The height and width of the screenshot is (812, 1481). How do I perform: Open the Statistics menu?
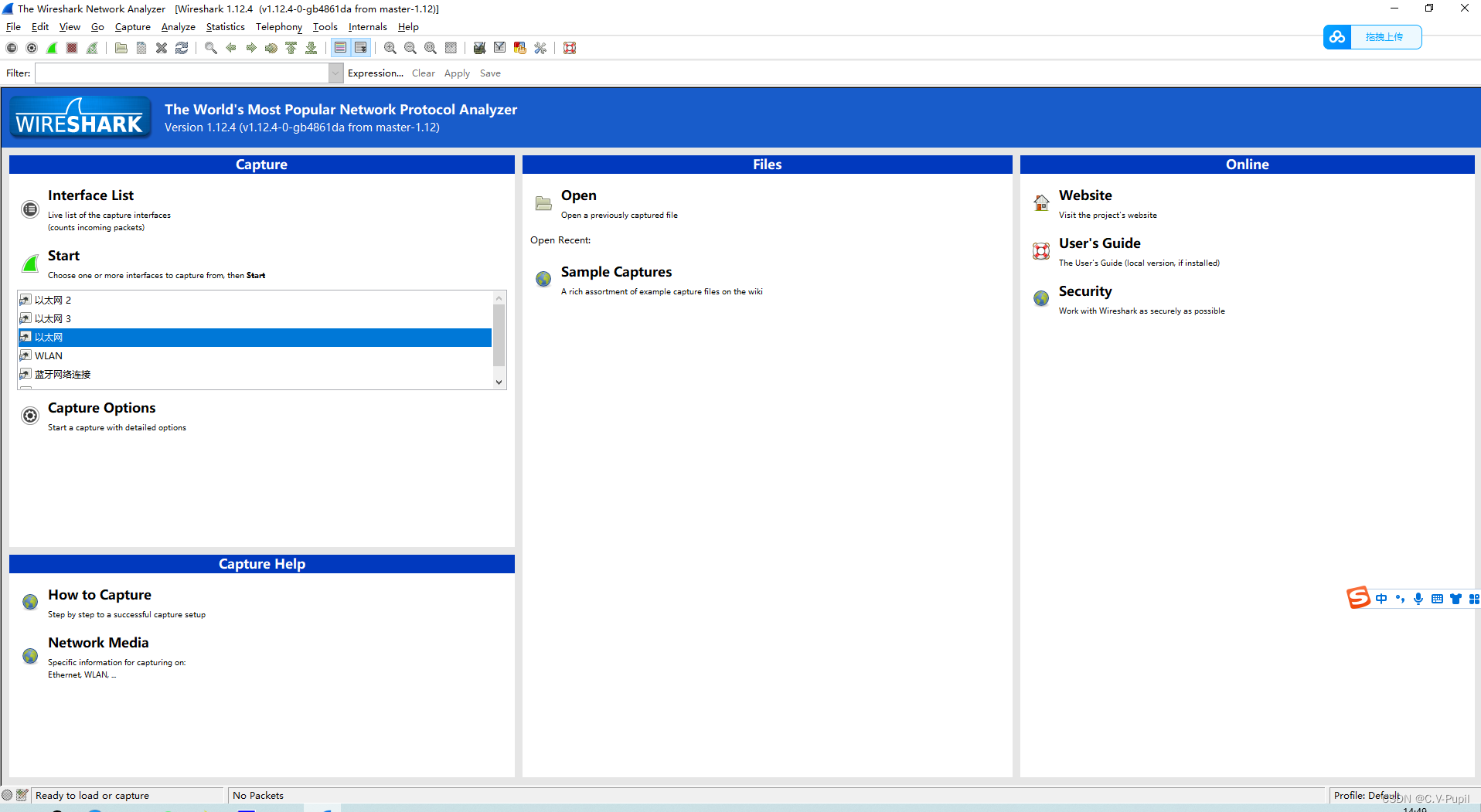[x=225, y=27]
